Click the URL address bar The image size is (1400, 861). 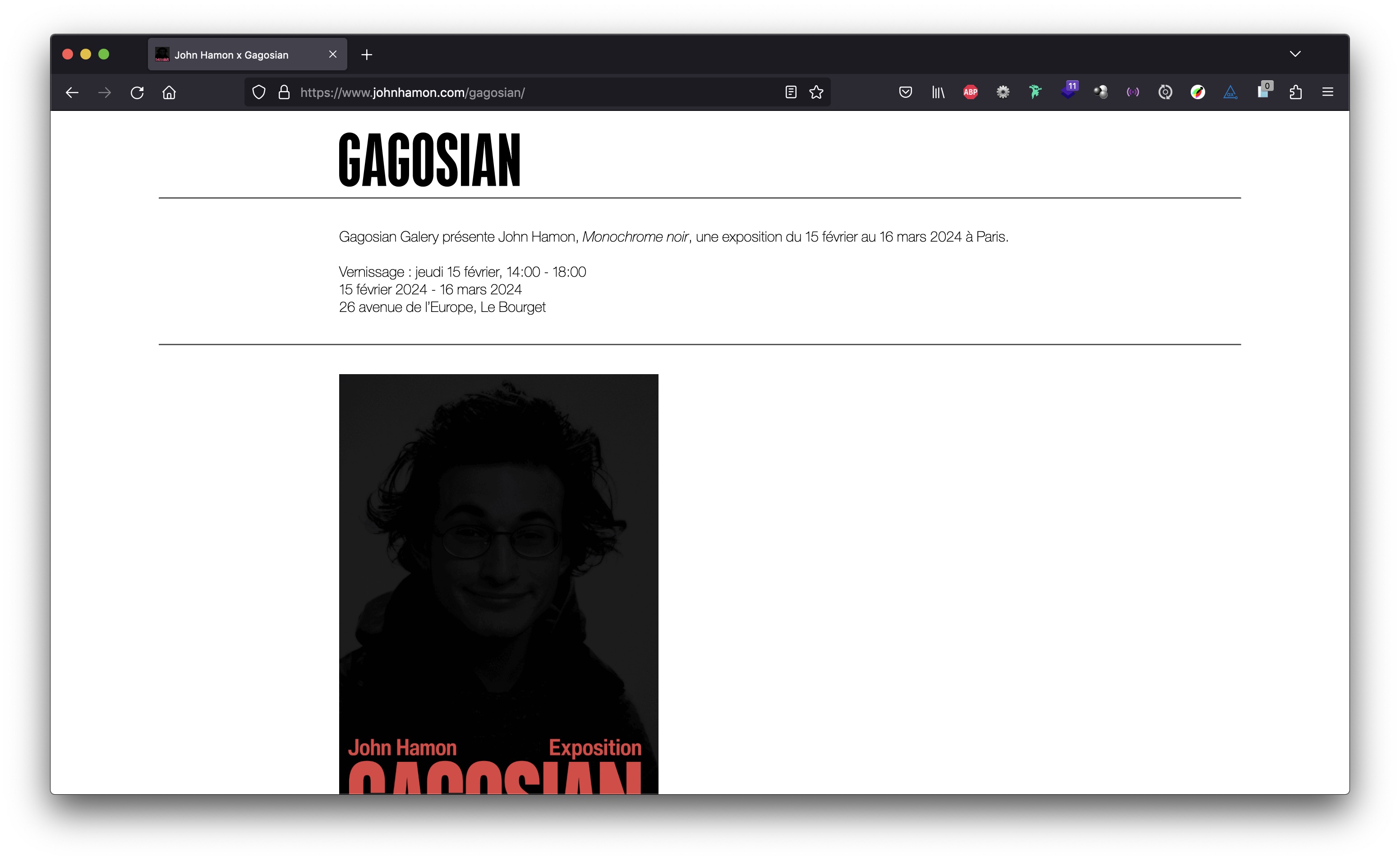[x=537, y=92]
